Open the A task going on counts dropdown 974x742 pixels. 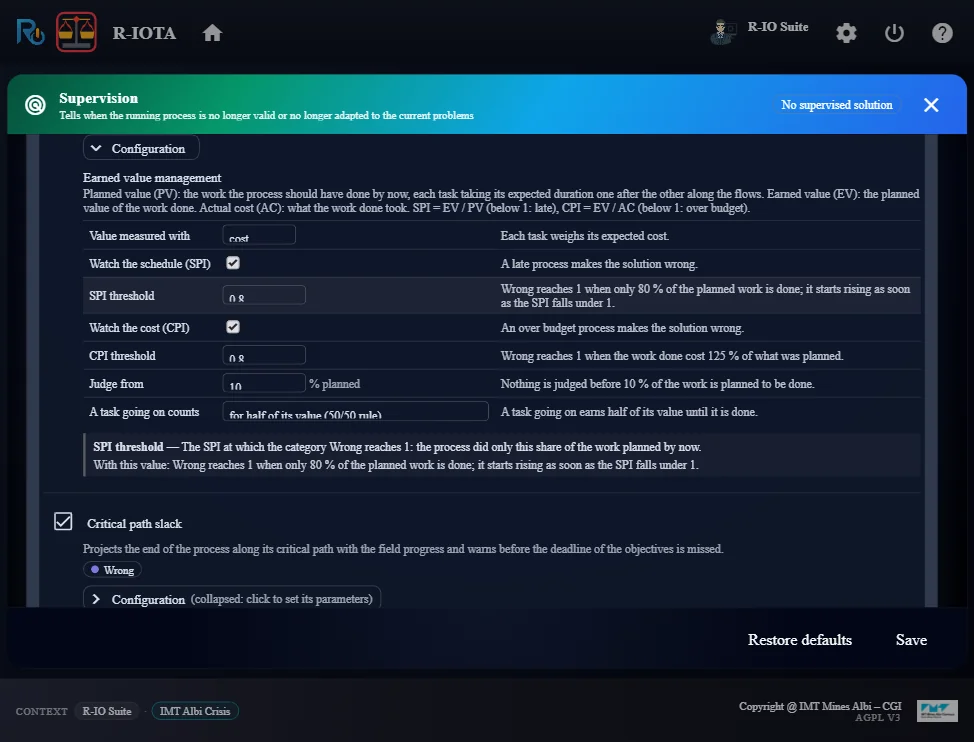pos(355,412)
